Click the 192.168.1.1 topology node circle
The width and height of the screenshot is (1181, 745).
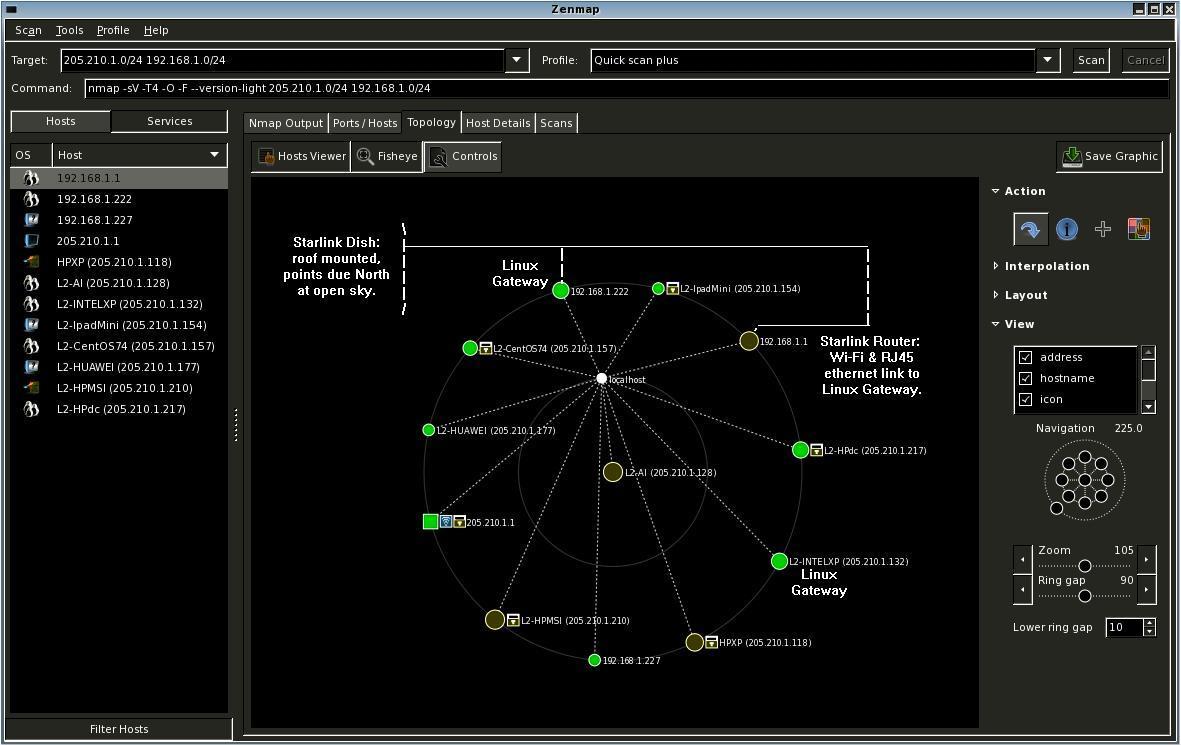point(749,340)
